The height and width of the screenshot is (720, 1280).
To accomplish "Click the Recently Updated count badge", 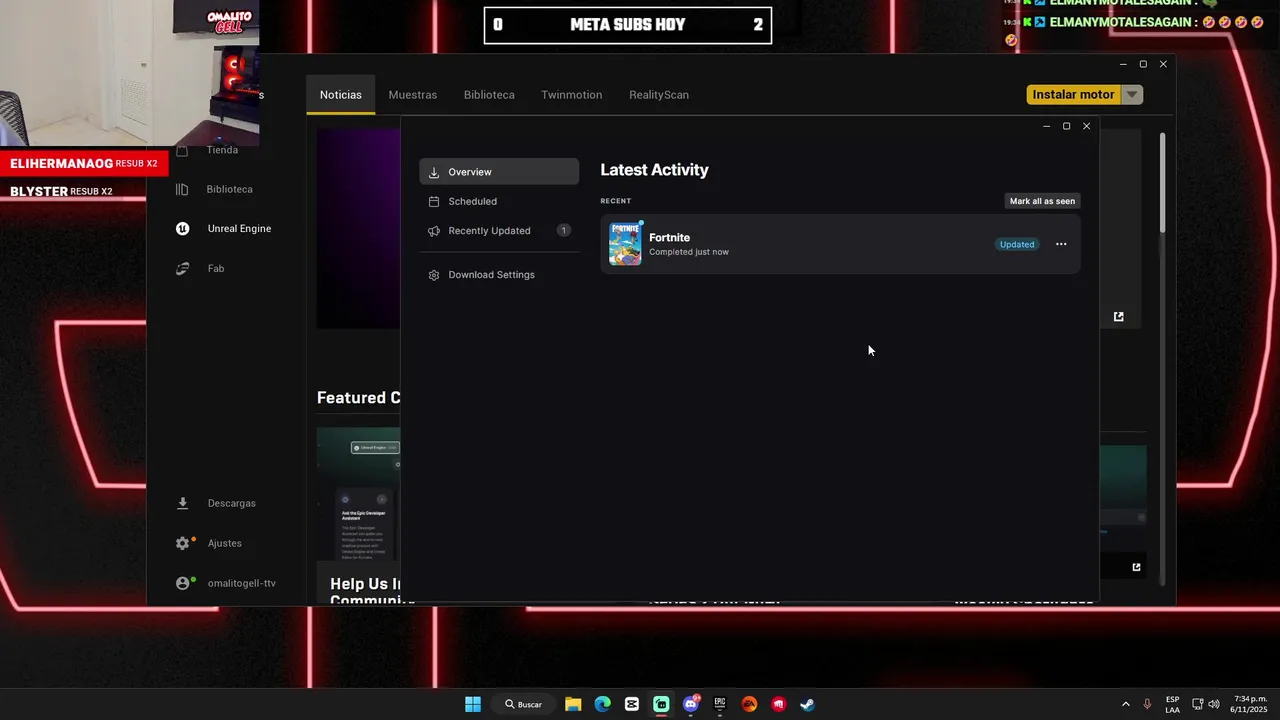I will pyautogui.click(x=564, y=231).
